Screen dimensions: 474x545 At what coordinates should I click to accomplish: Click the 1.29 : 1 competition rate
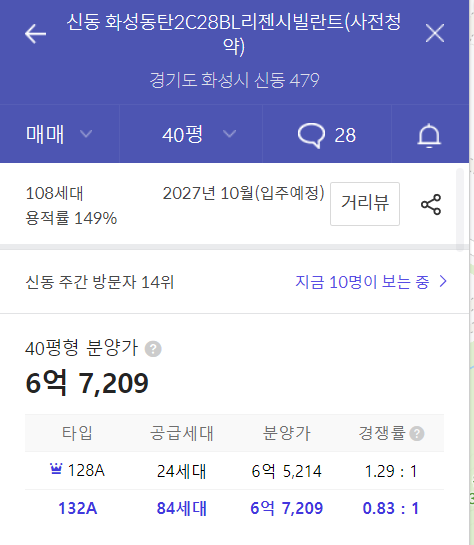coord(391,471)
